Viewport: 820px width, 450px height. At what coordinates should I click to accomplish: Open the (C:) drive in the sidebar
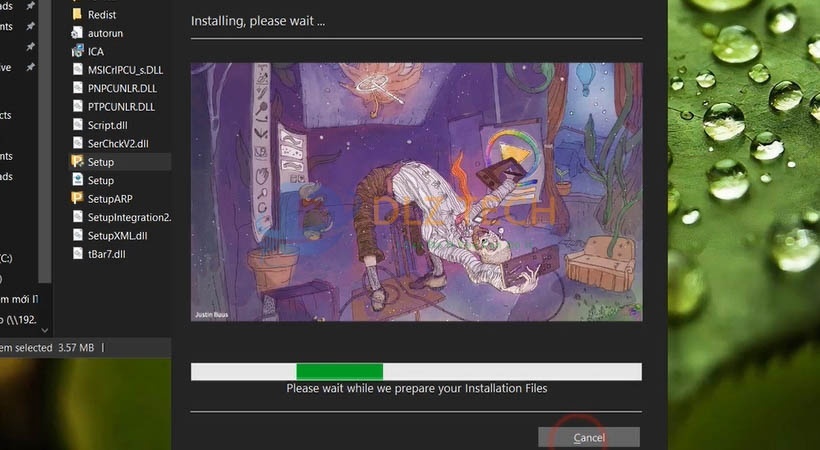point(7,258)
